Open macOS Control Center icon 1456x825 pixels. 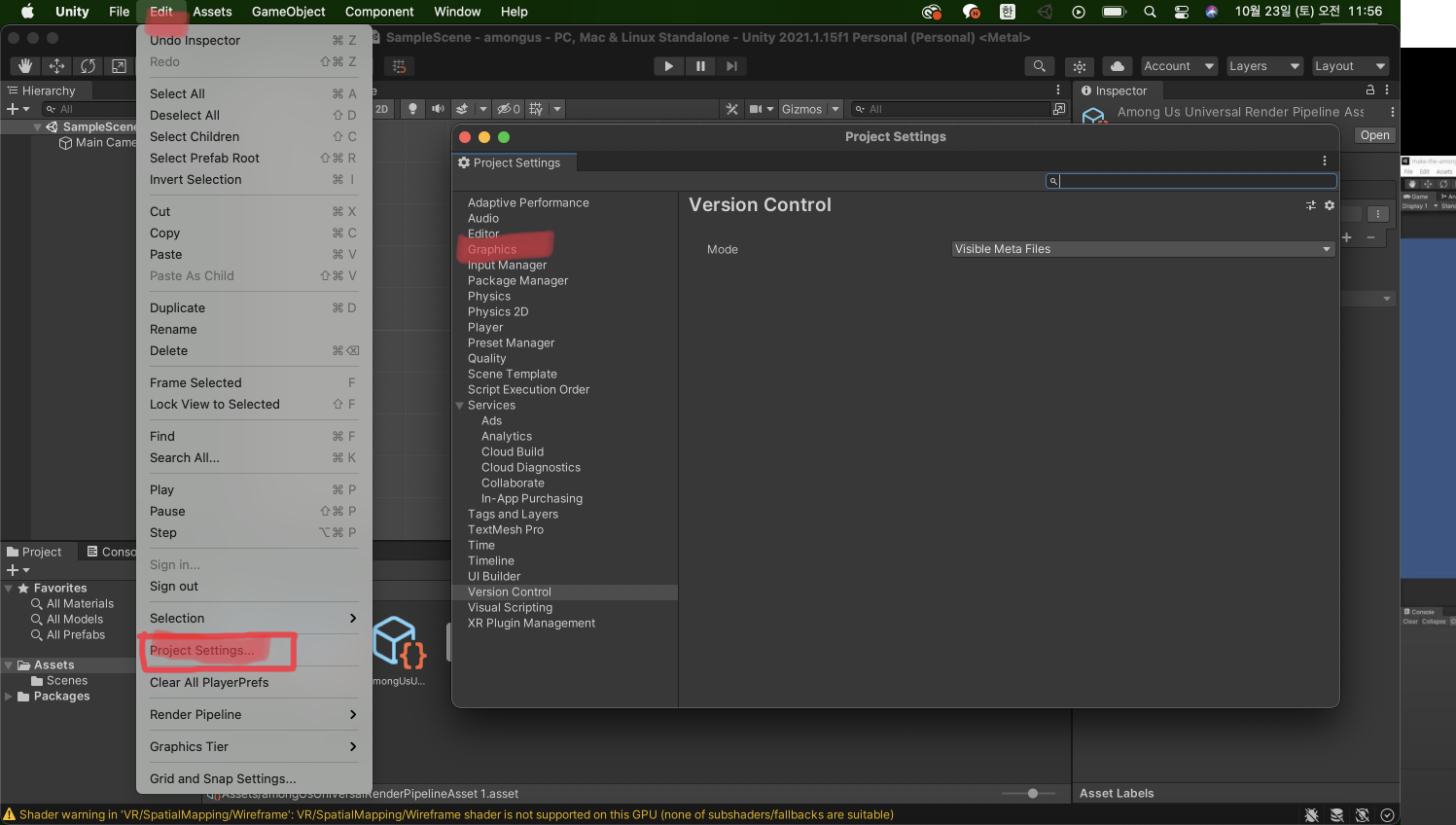click(x=1181, y=12)
